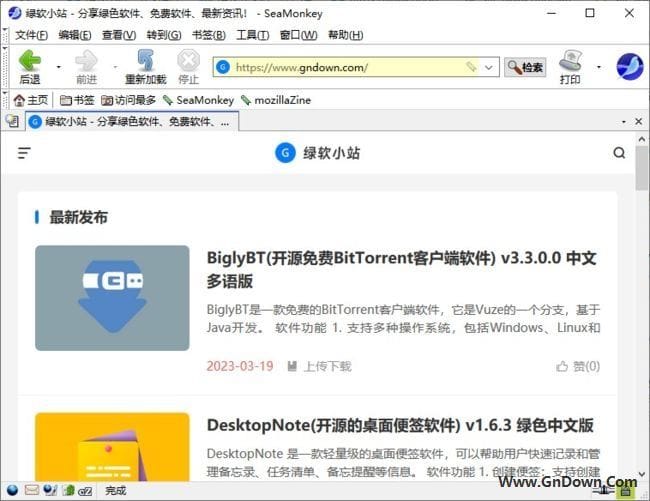Open the 书签(B) menu
Image resolution: width=650 pixels, height=501 pixels.
[x=209, y=35]
